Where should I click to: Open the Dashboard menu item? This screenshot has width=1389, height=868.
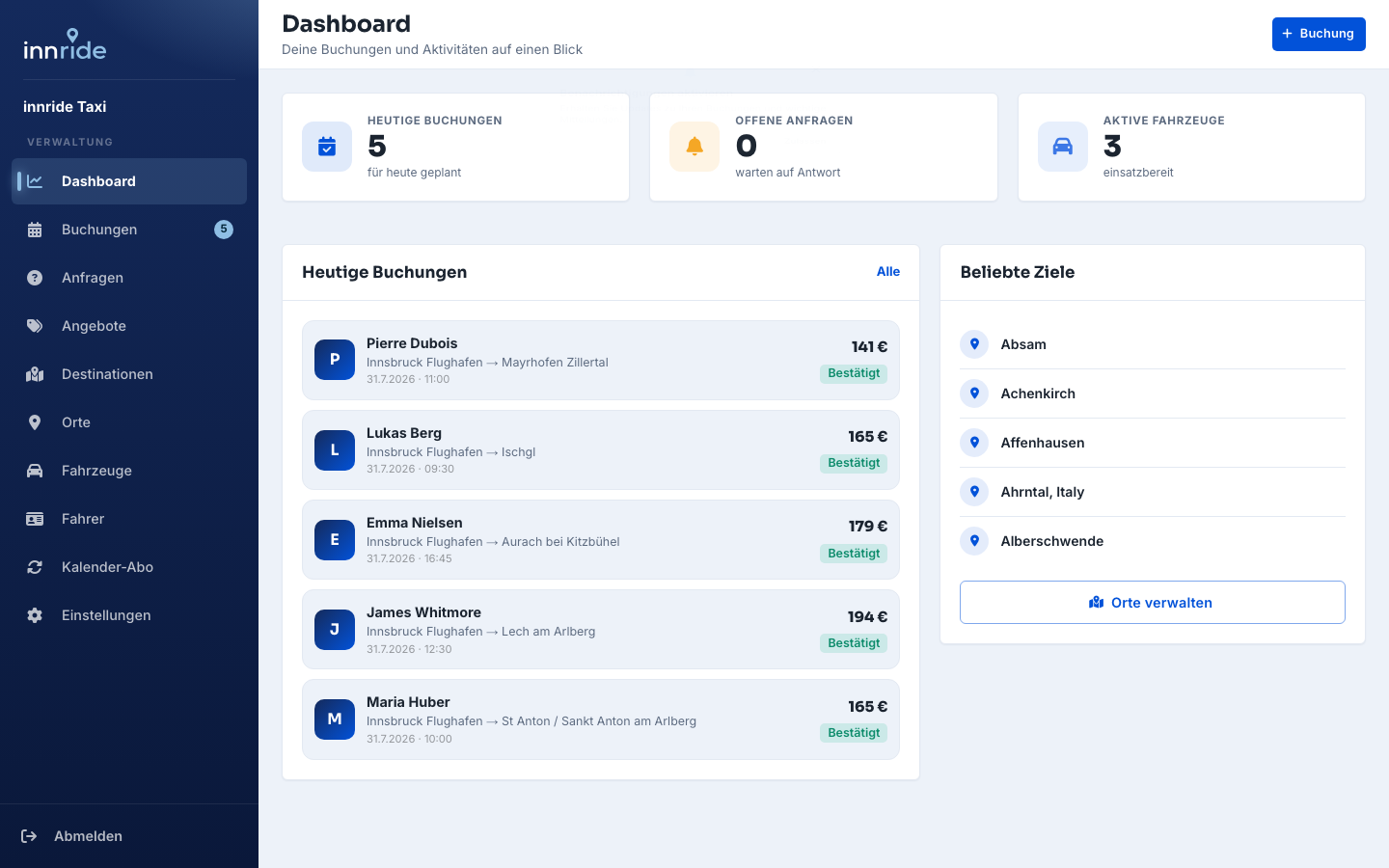[129, 181]
